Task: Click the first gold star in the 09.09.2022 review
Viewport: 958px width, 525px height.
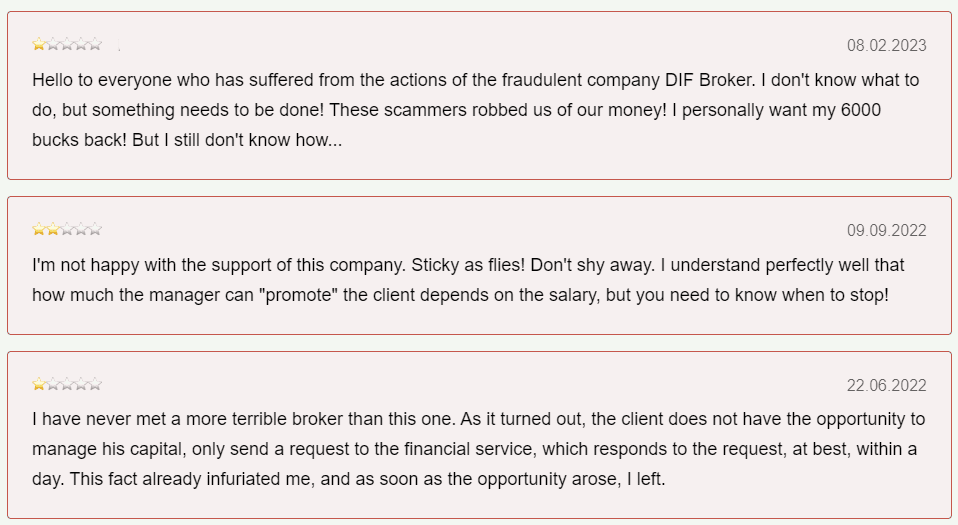Action: coord(39,229)
